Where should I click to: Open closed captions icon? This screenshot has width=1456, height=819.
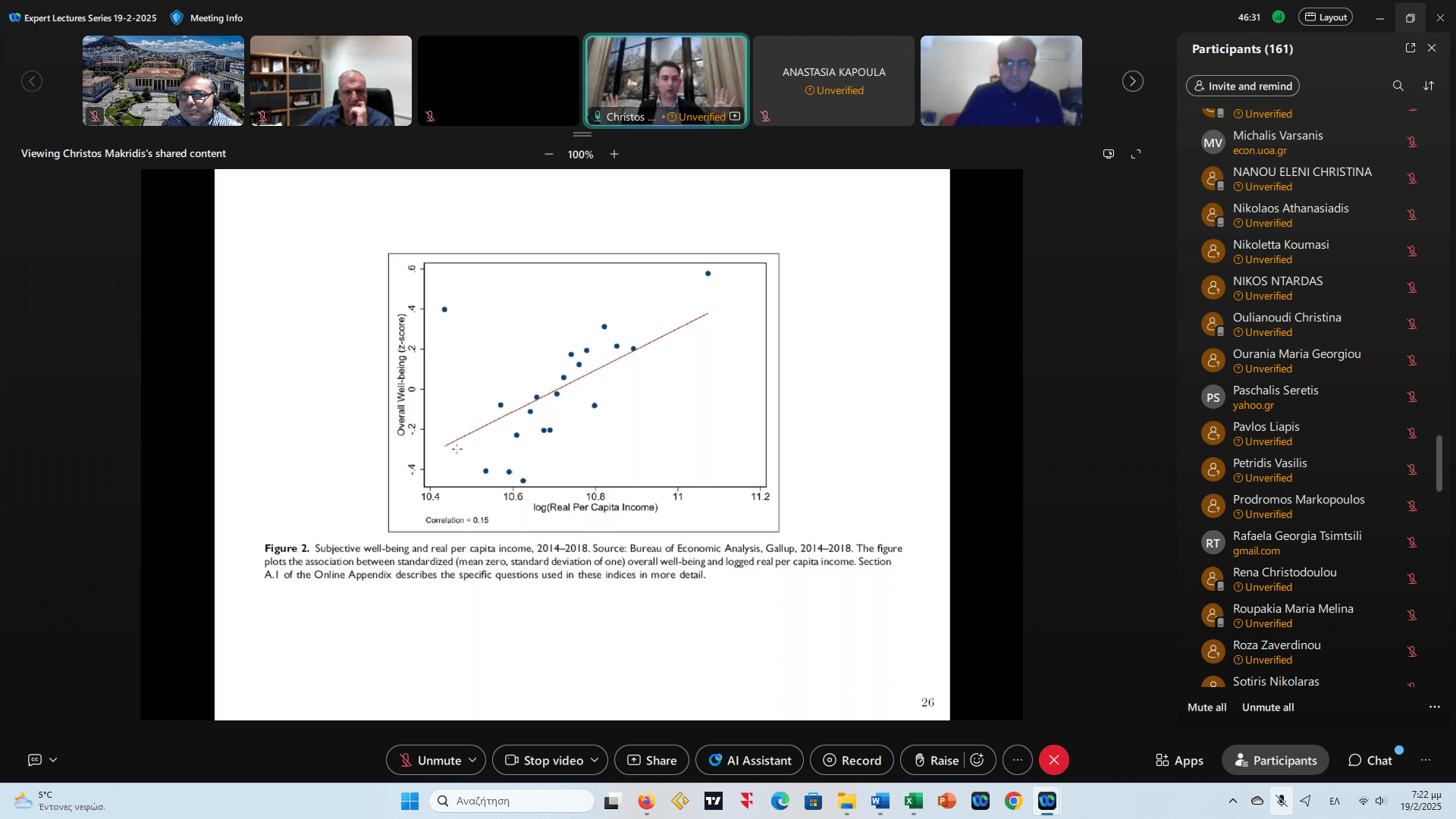click(x=35, y=759)
